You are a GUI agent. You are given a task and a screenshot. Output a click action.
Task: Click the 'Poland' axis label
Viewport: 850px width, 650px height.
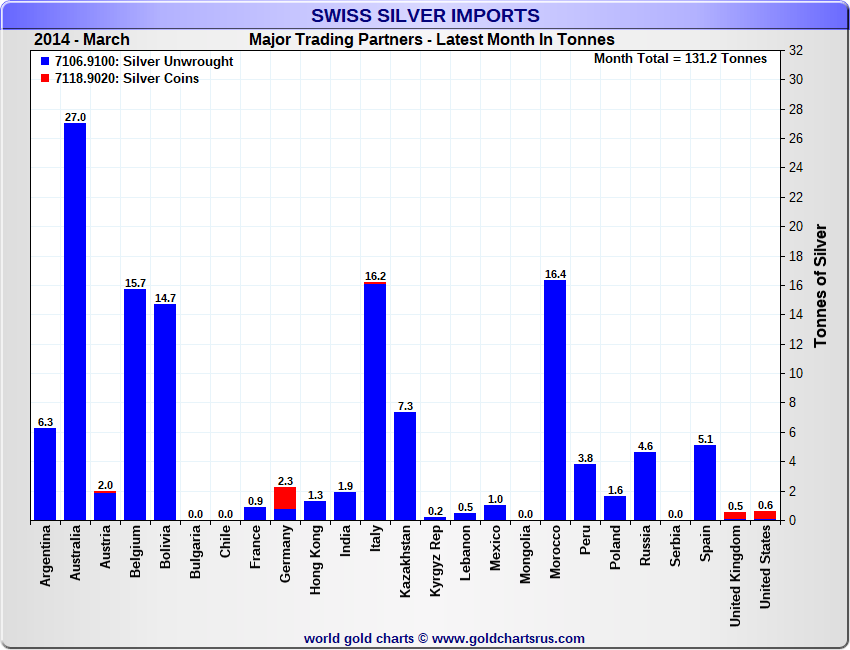click(x=615, y=548)
